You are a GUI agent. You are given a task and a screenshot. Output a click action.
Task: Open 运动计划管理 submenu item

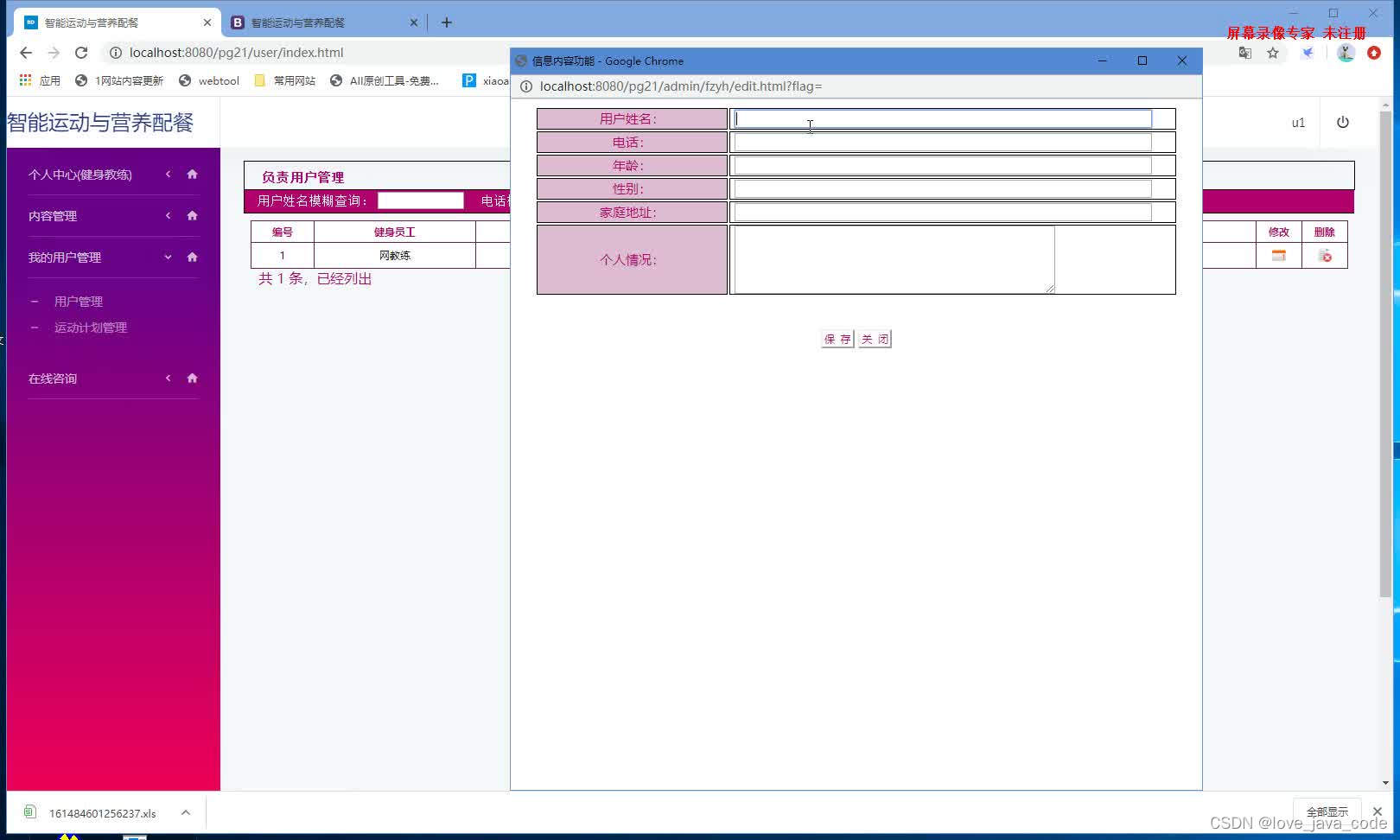click(x=91, y=328)
